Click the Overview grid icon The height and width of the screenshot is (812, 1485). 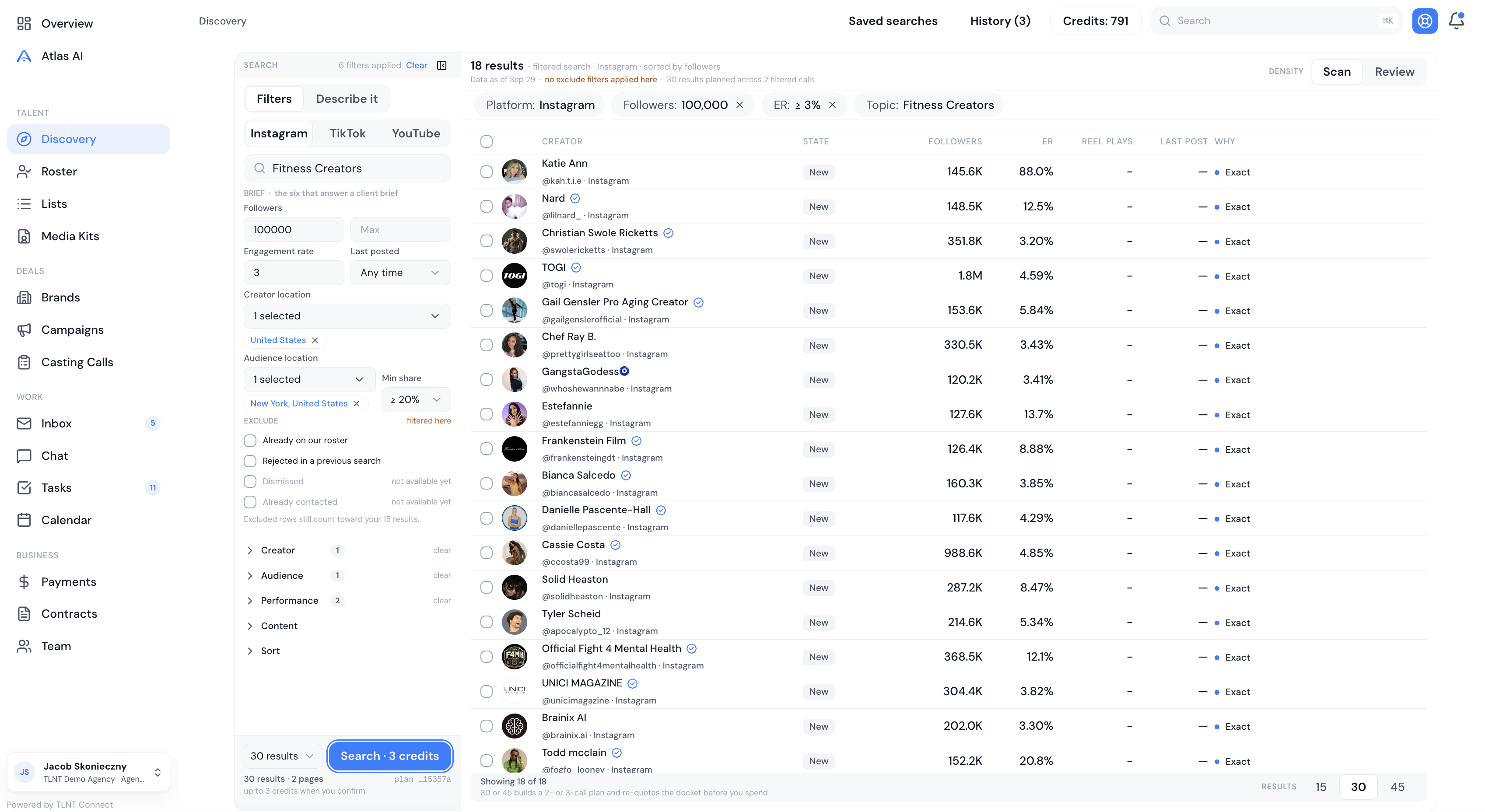click(x=24, y=24)
